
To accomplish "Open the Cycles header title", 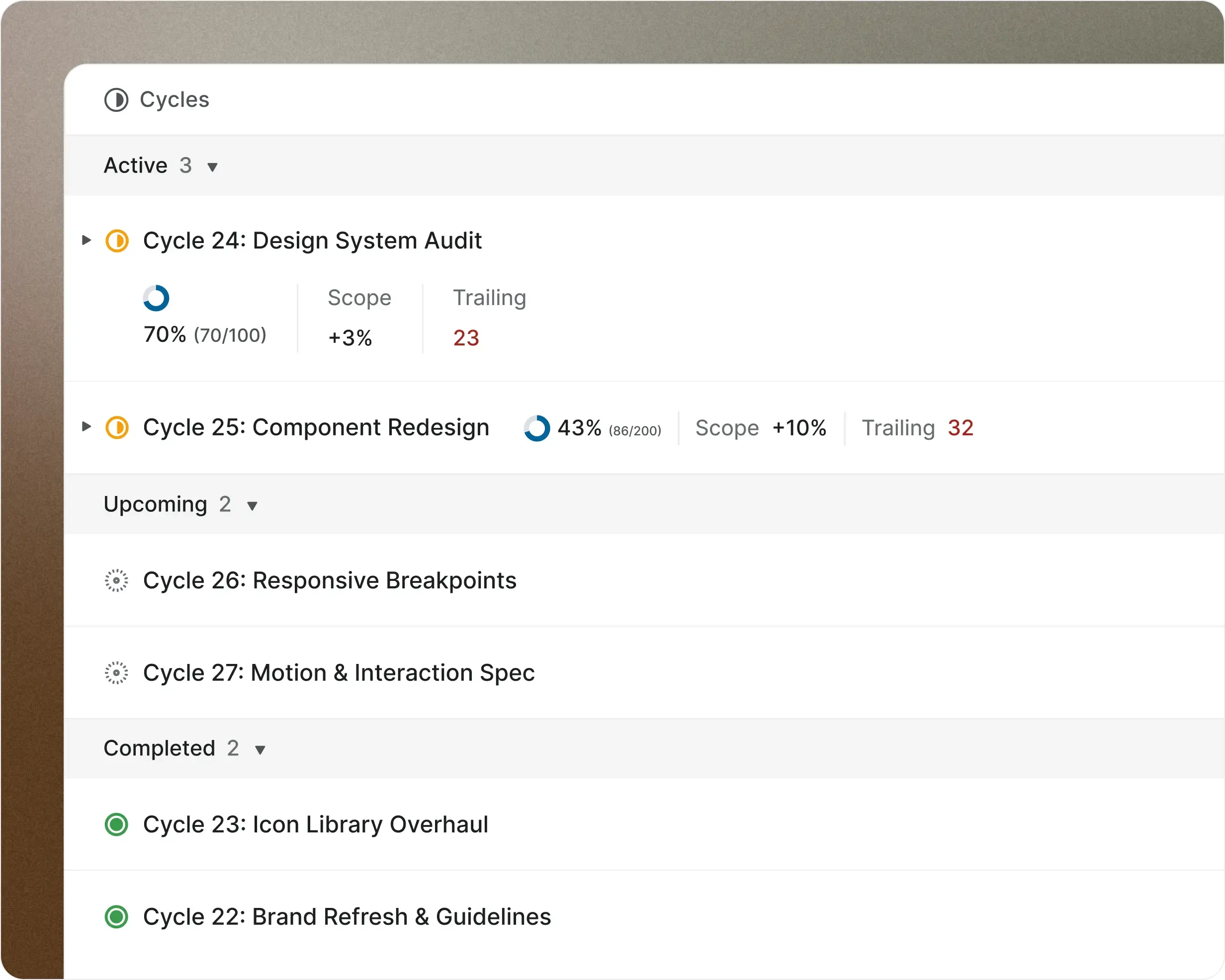I will 175,99.
